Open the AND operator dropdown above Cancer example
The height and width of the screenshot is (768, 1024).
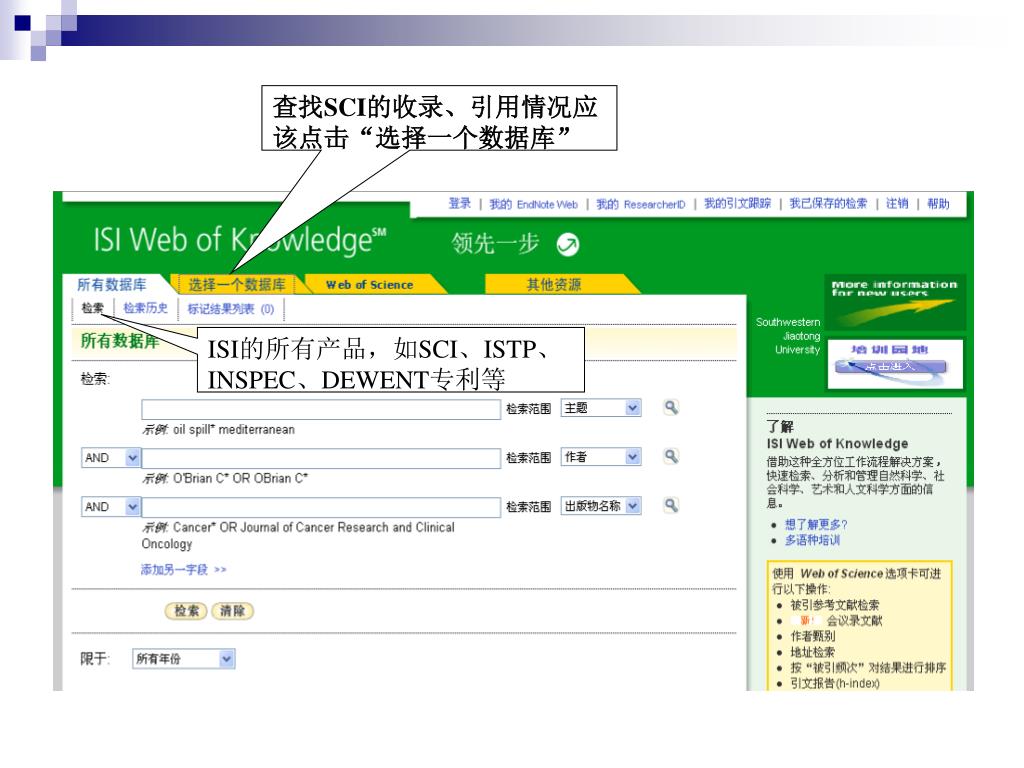click(110, 507)
